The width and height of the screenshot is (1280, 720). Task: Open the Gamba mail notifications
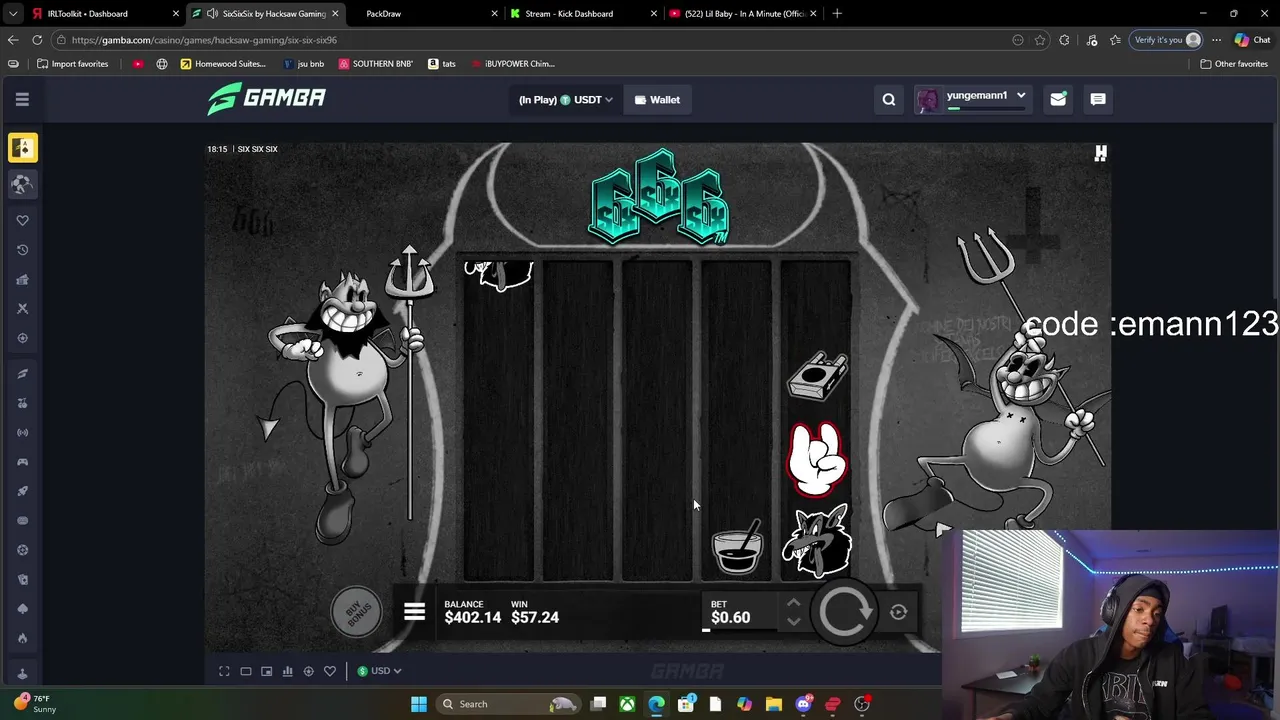pos(1057,99)
